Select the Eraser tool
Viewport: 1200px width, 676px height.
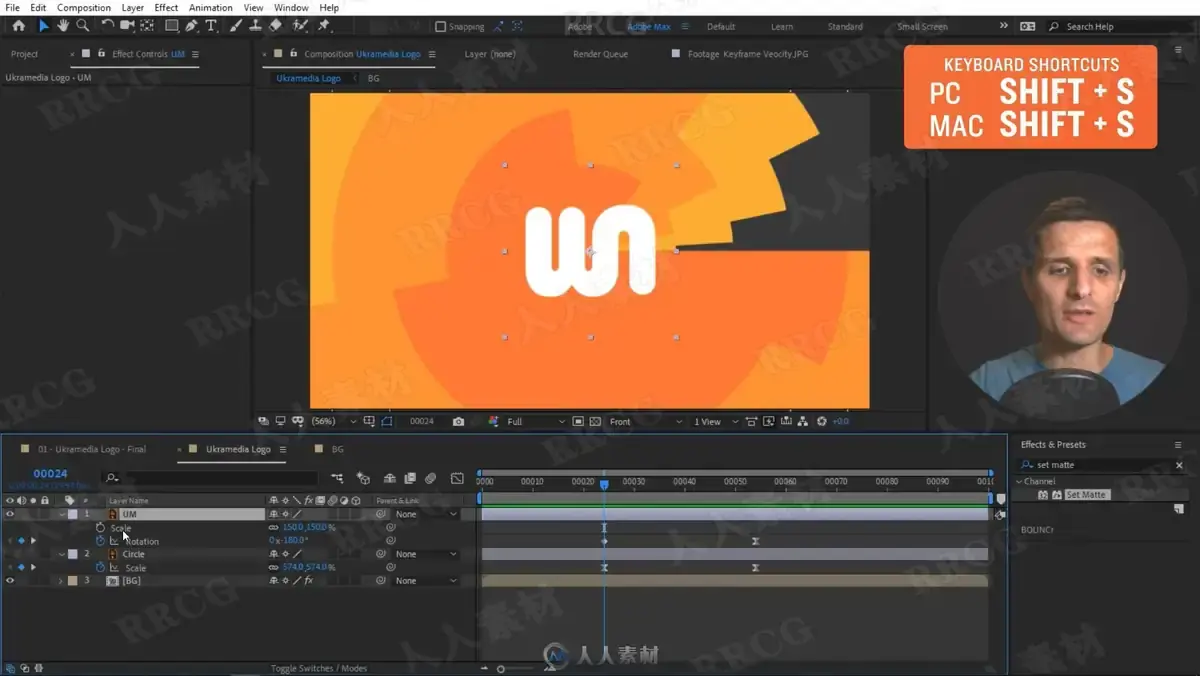point(275,26)
